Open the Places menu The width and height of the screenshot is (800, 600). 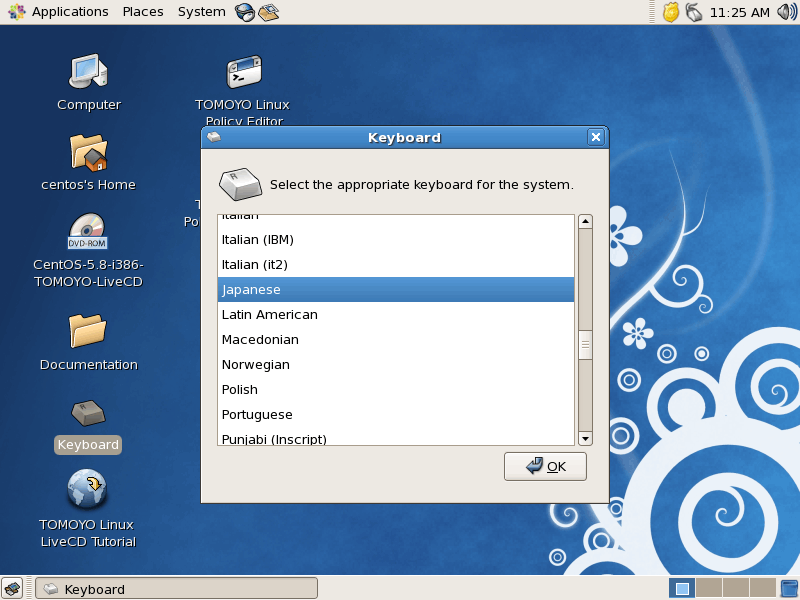click(143, 12)
